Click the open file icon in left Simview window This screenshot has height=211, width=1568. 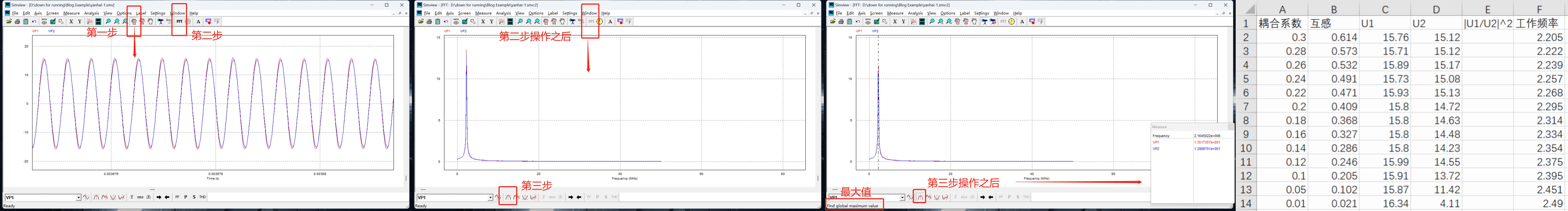point(9,21)
